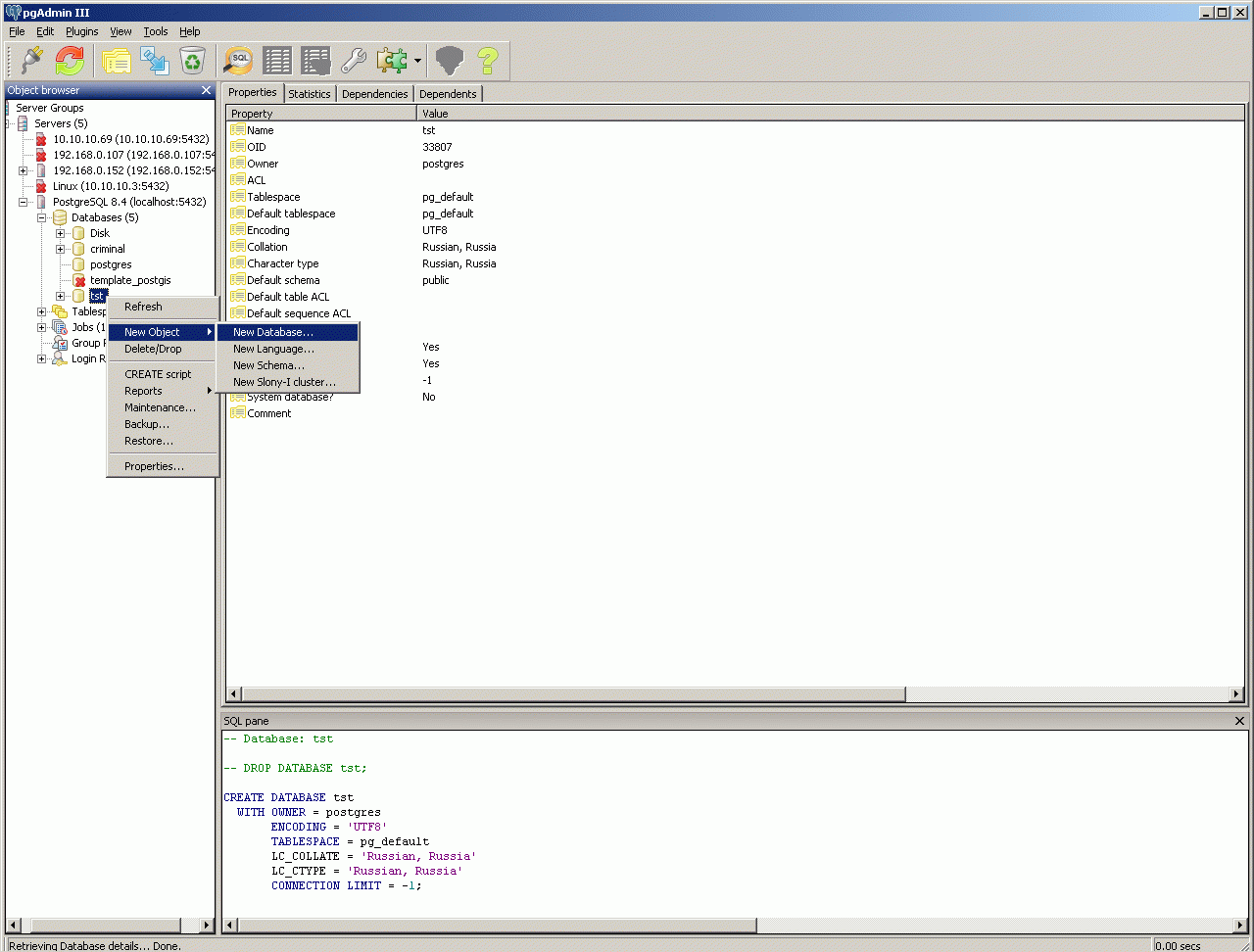Click the connect-to-server plug icon

[x=31, y=61]
